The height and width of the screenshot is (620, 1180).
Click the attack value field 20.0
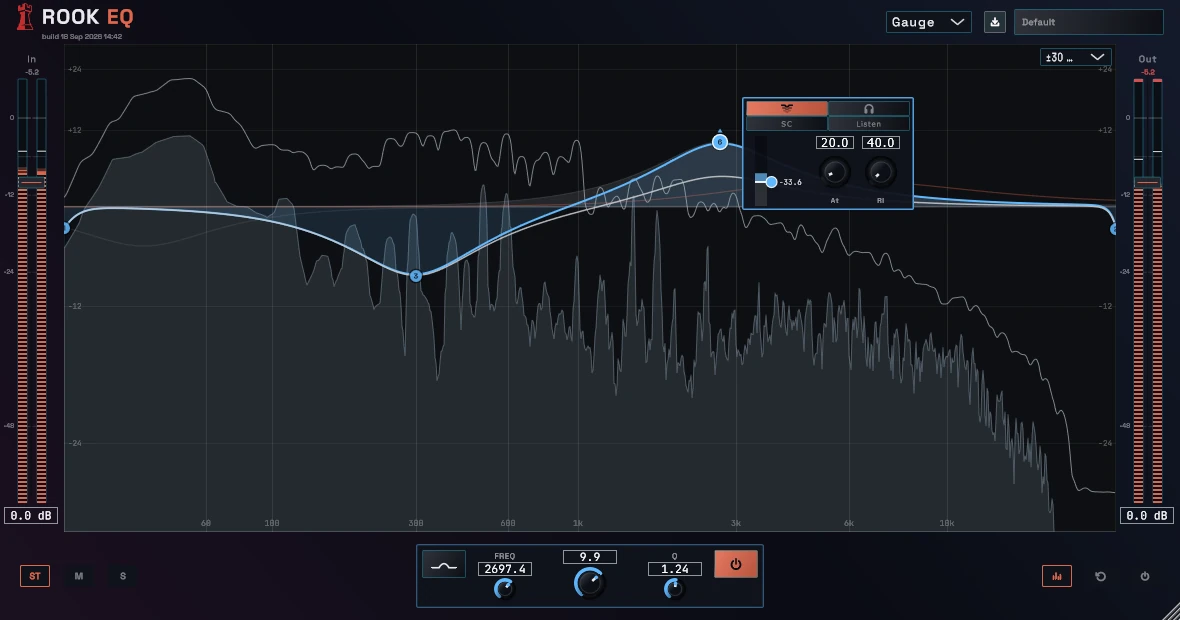[835, 142]
